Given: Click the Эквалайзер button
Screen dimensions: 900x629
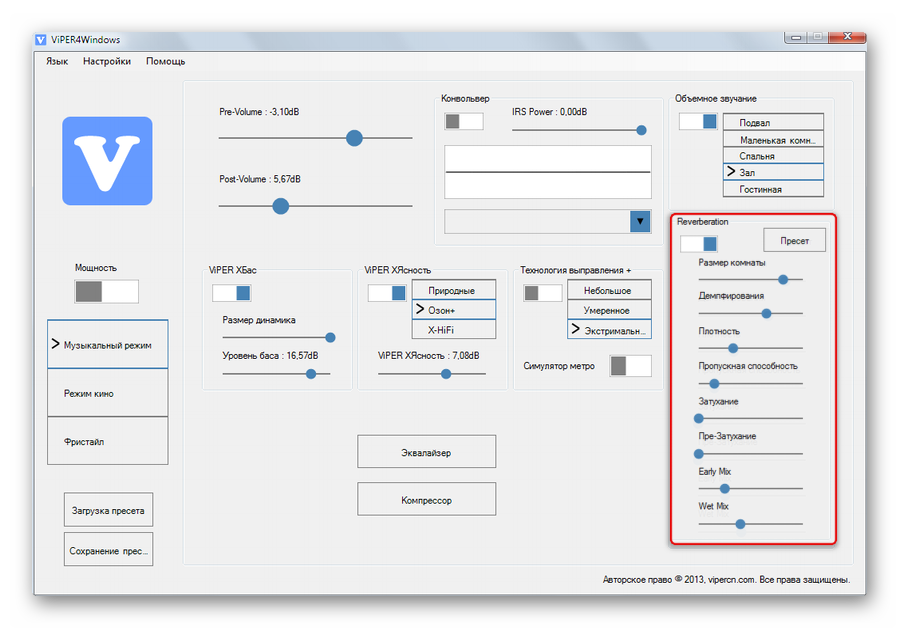Looking at the screenshot, I should coord(426,452).
